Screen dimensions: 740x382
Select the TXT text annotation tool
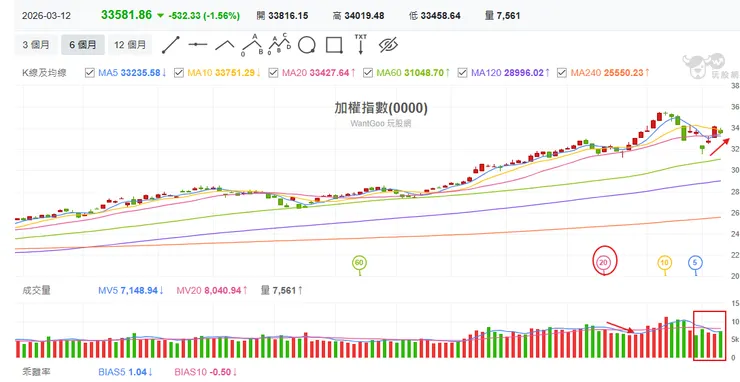pos(361,44)
